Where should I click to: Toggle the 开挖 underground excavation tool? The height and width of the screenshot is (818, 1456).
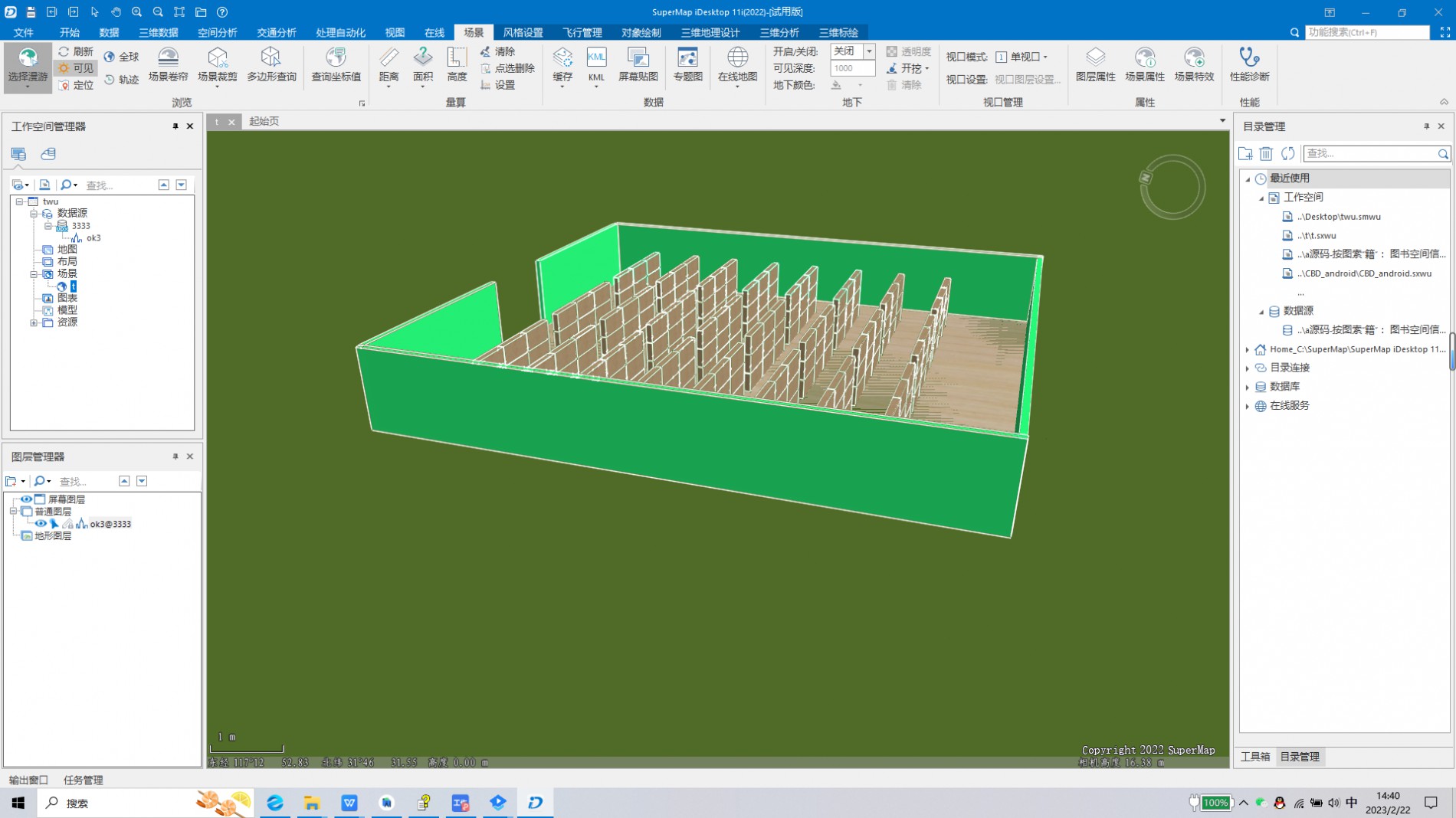(x=907, y=68)
